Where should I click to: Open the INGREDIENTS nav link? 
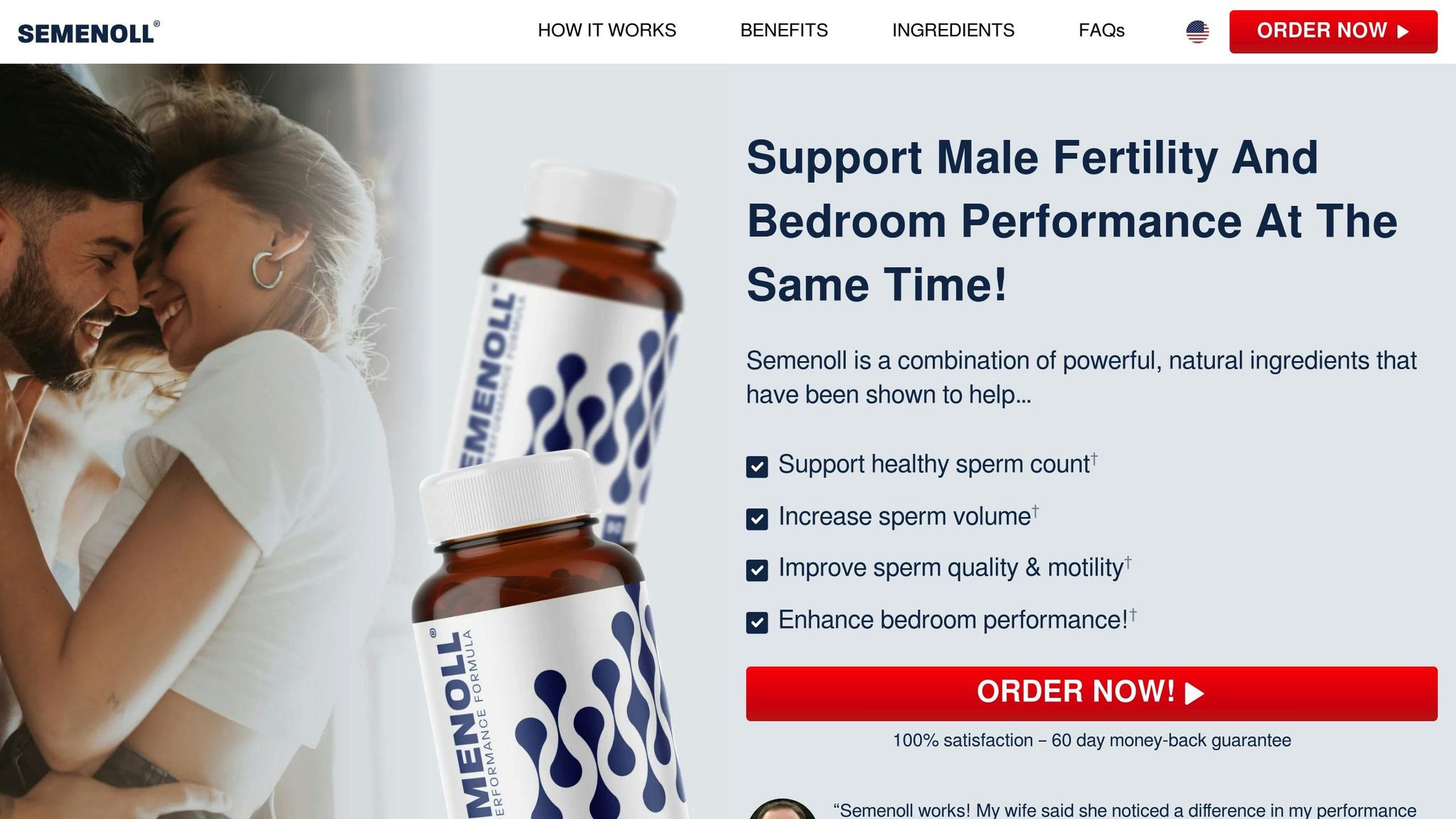[x=953, y=31]
